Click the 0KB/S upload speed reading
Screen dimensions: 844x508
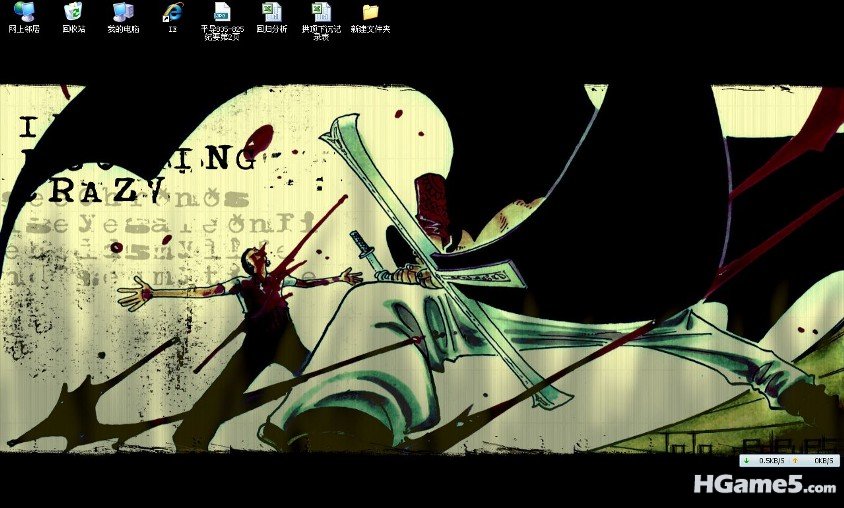point(823,460)
